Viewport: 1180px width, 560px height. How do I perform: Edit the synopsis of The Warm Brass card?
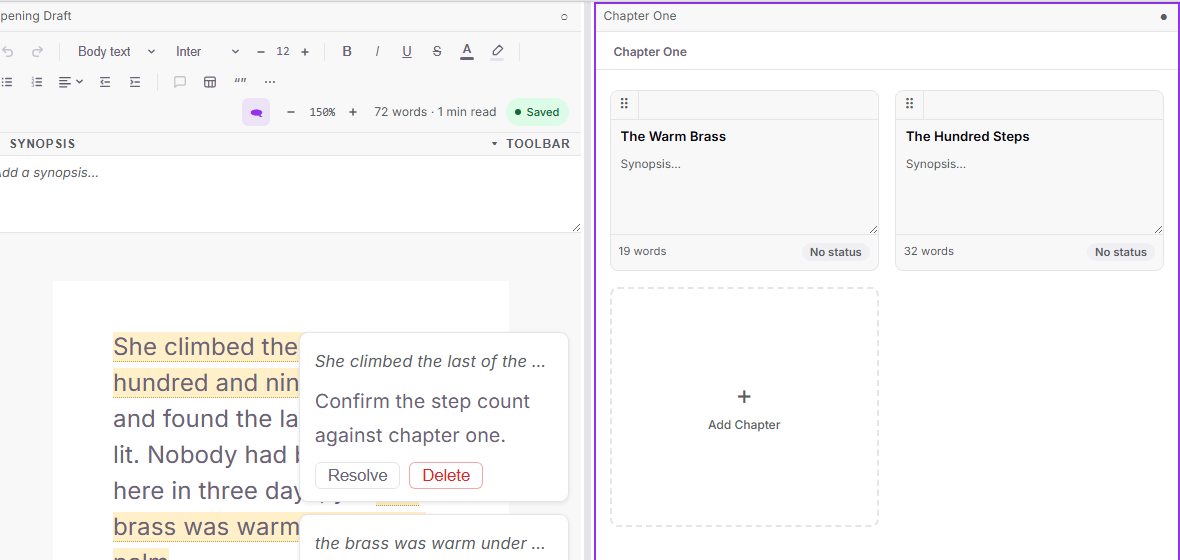[744, 193]
